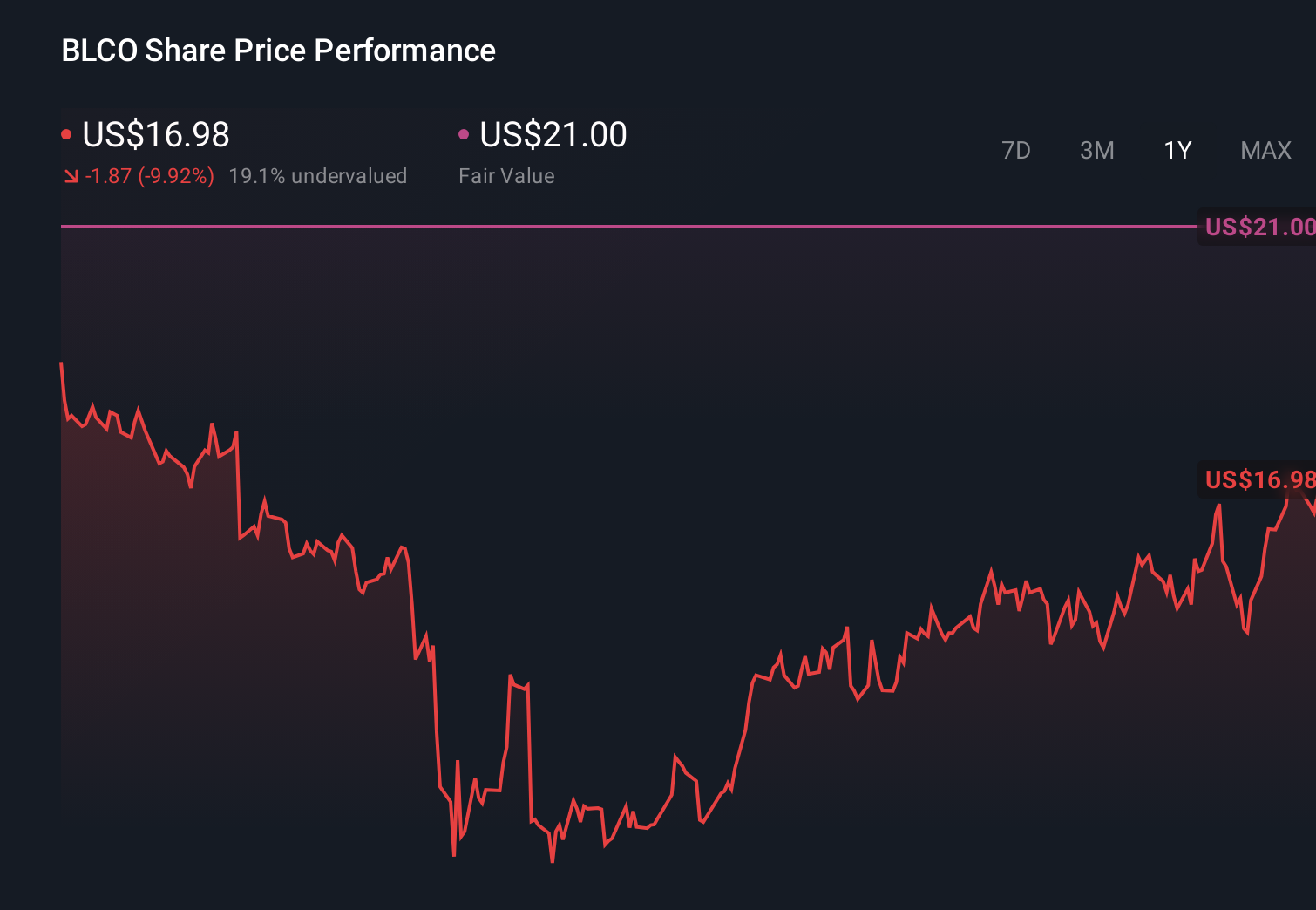Click the horizontal US$21.00 fair value line
The height and width of the screenshot is (910, 1316).
(610, 227)
